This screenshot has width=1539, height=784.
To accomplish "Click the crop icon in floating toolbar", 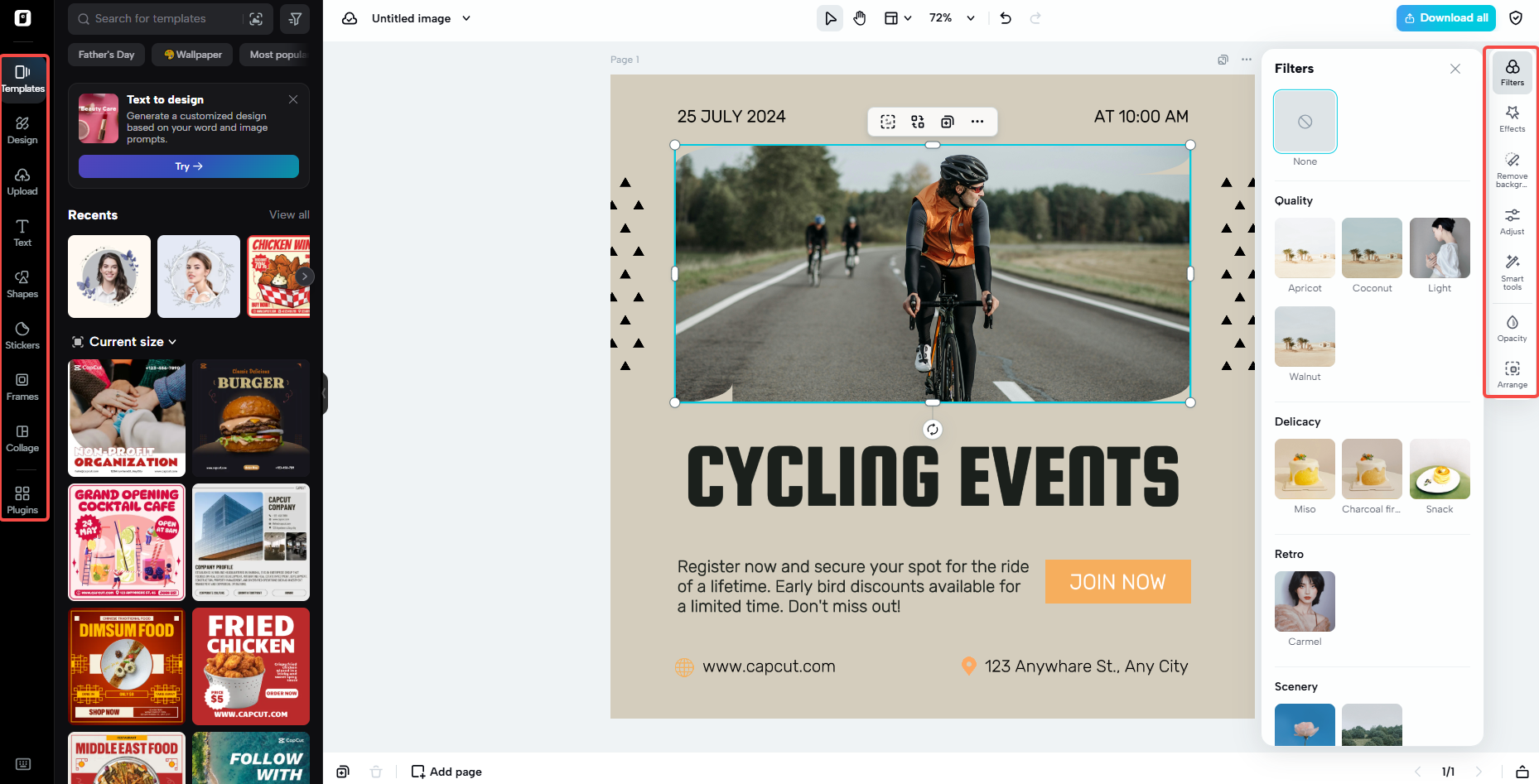I will (x=888, y=122).
